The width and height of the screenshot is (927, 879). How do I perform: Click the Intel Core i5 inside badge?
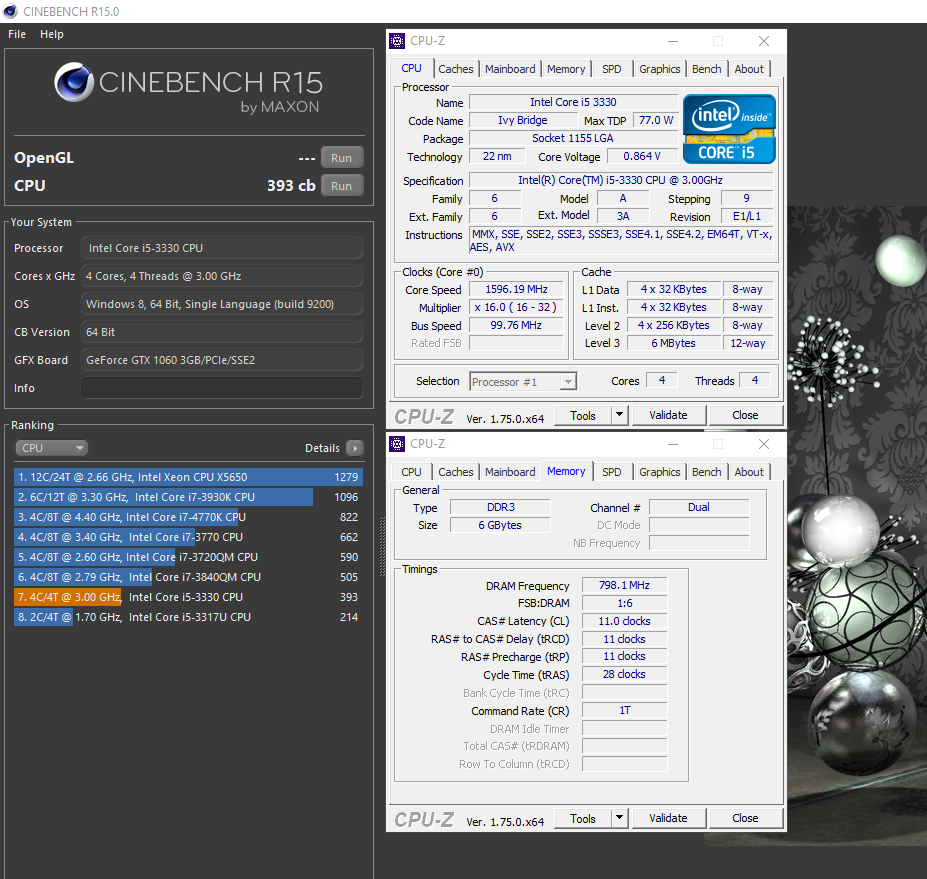729,129
